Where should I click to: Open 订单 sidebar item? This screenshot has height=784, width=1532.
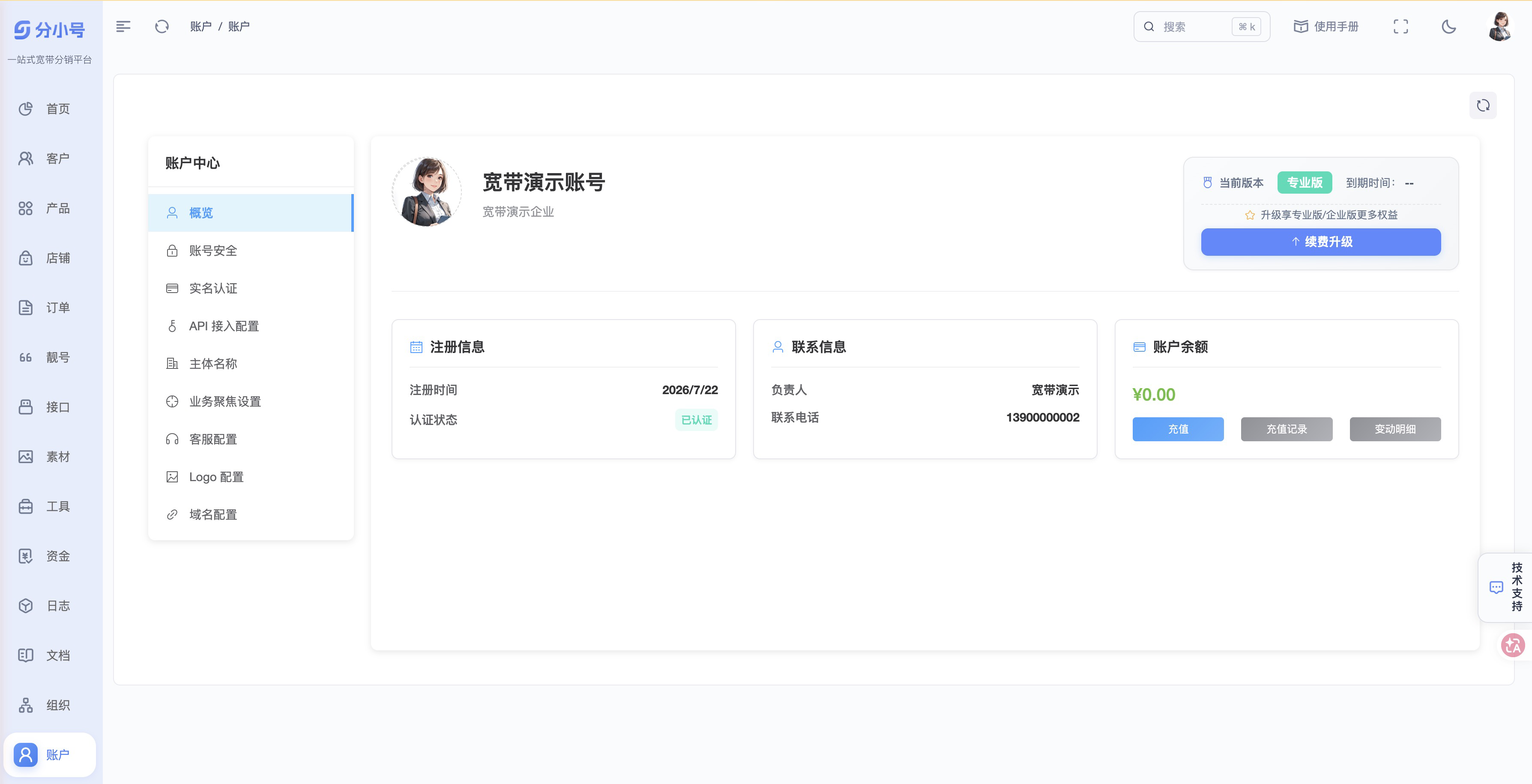click(51, 308)
